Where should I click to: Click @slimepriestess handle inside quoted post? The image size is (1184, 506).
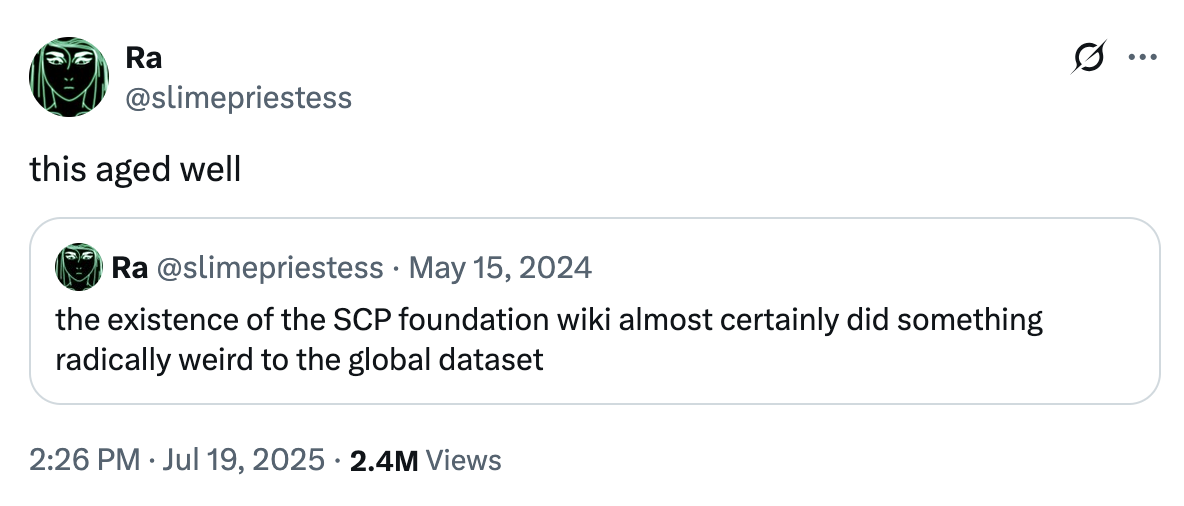270,268
